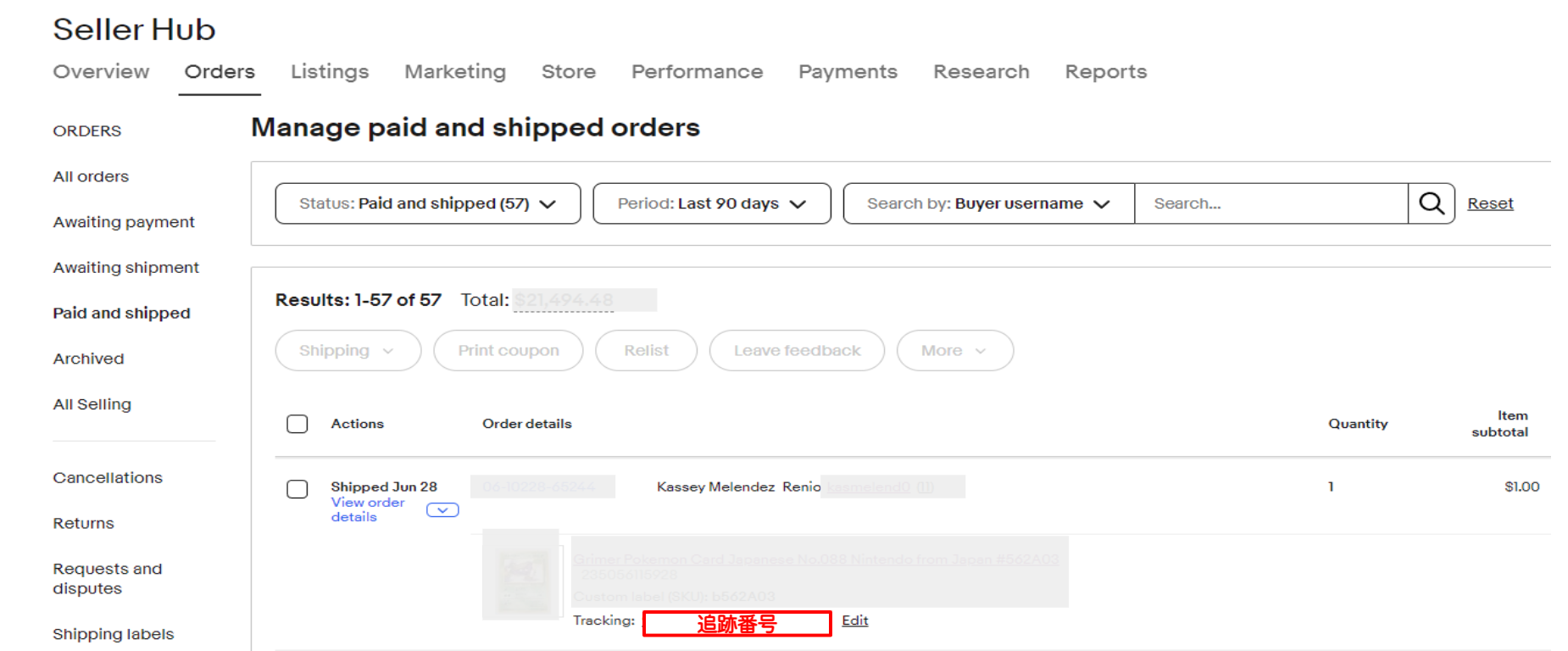Open the Performance tab
Image resolution: width=1568 pixels, height=651 pixels.
pos(697,72)
